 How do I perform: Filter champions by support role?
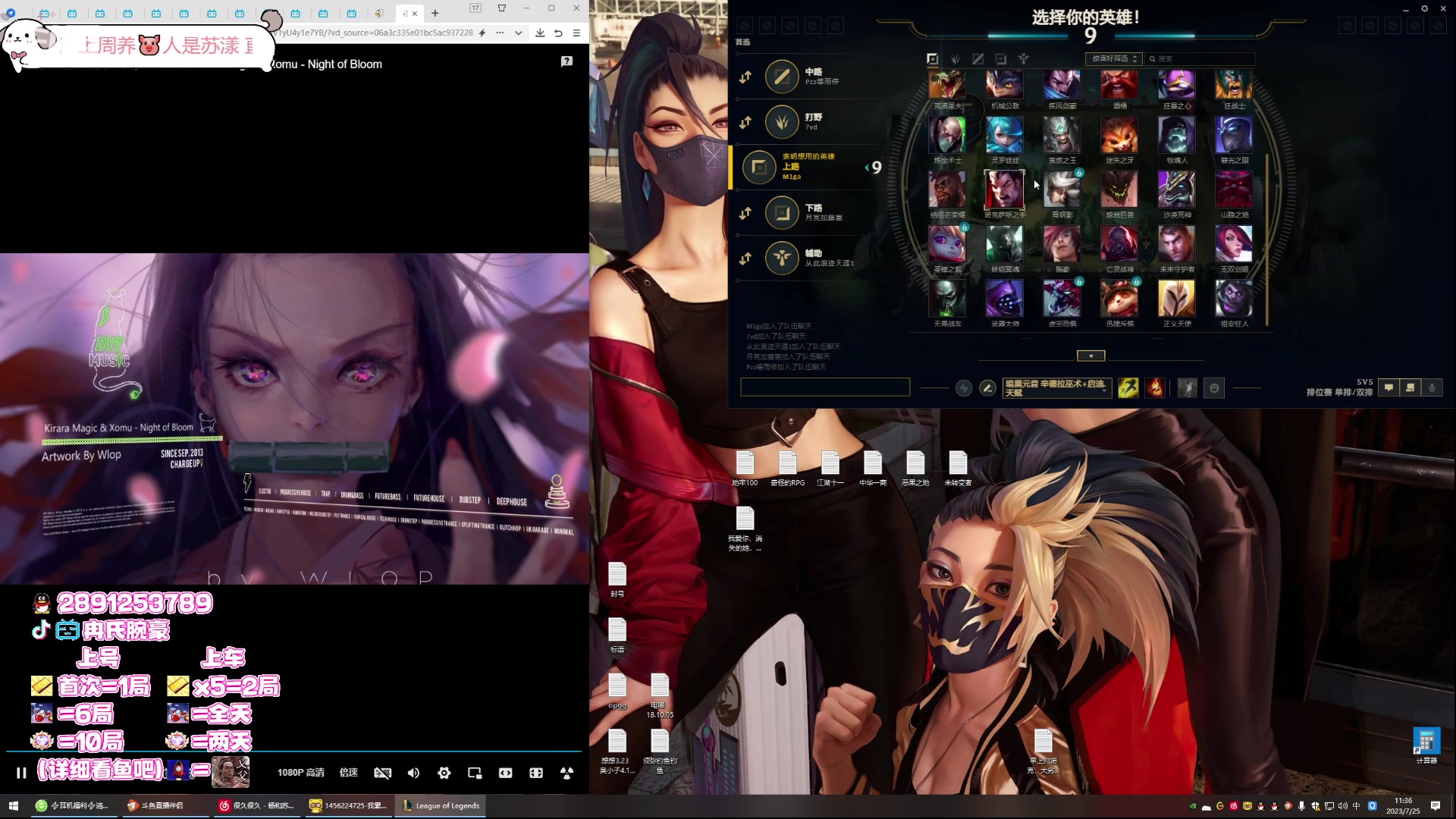point(1024,58)
